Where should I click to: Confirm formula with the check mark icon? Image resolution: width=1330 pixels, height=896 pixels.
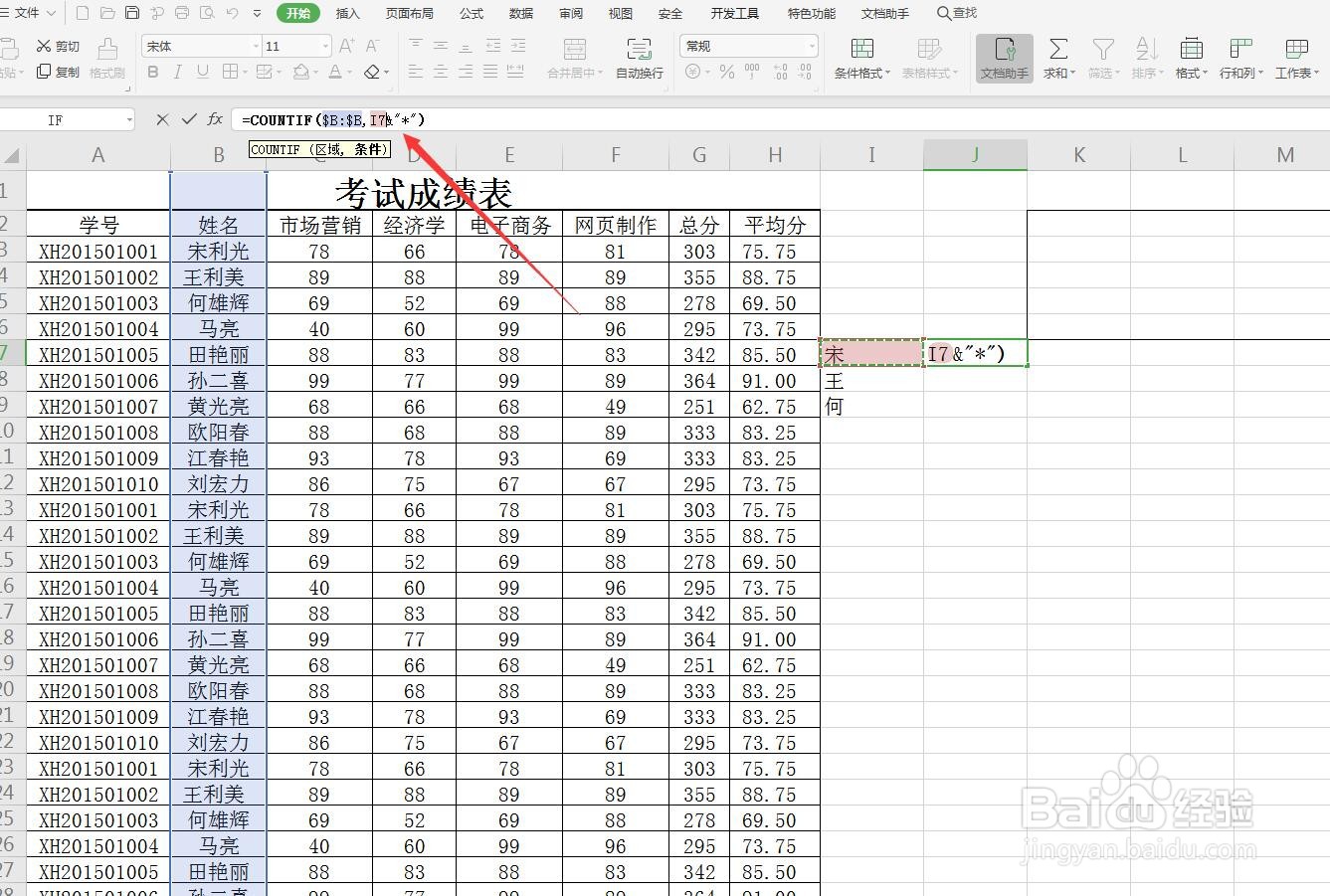(x=188, y=119)
